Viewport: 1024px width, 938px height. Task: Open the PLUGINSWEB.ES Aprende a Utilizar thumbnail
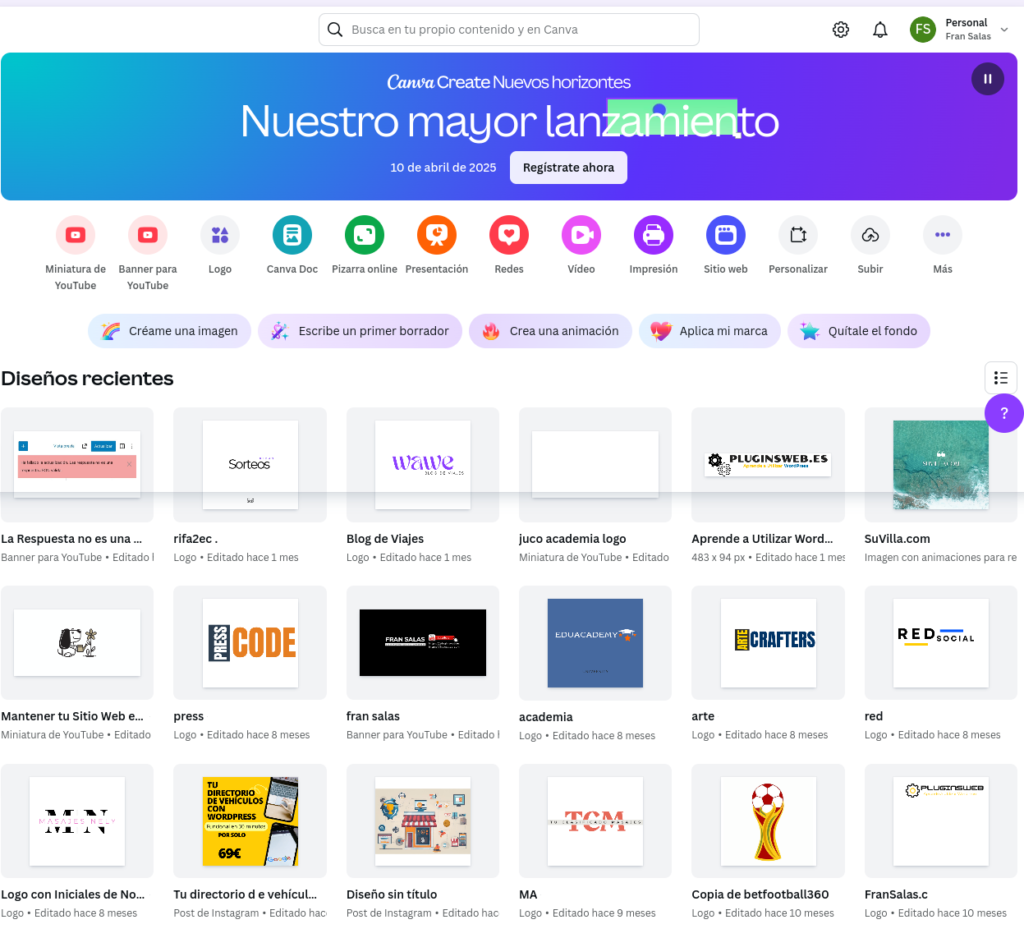768,464
